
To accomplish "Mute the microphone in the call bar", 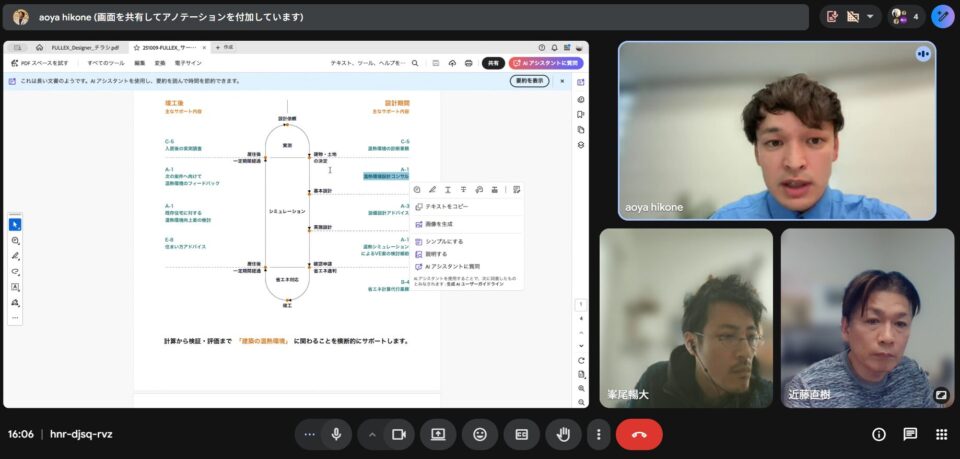I will click(x=337, y=434).
